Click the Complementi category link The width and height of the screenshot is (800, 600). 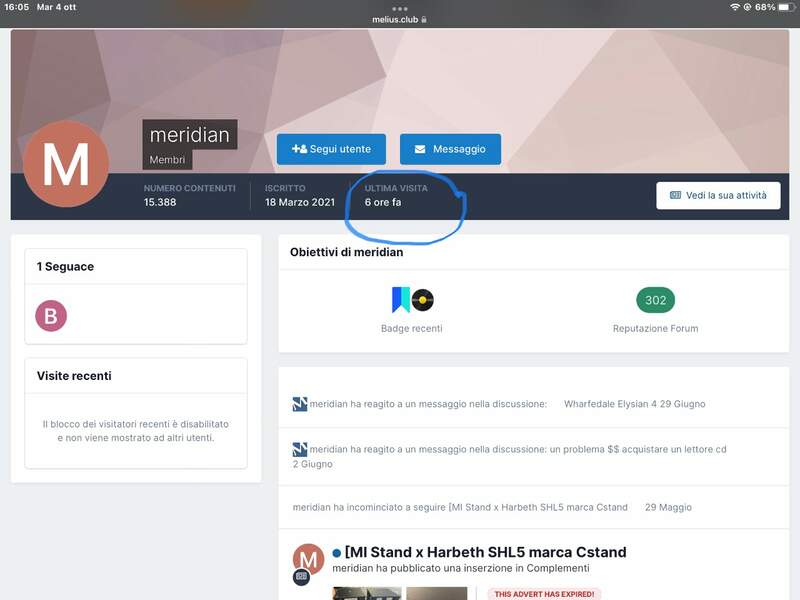coord(556,568)
